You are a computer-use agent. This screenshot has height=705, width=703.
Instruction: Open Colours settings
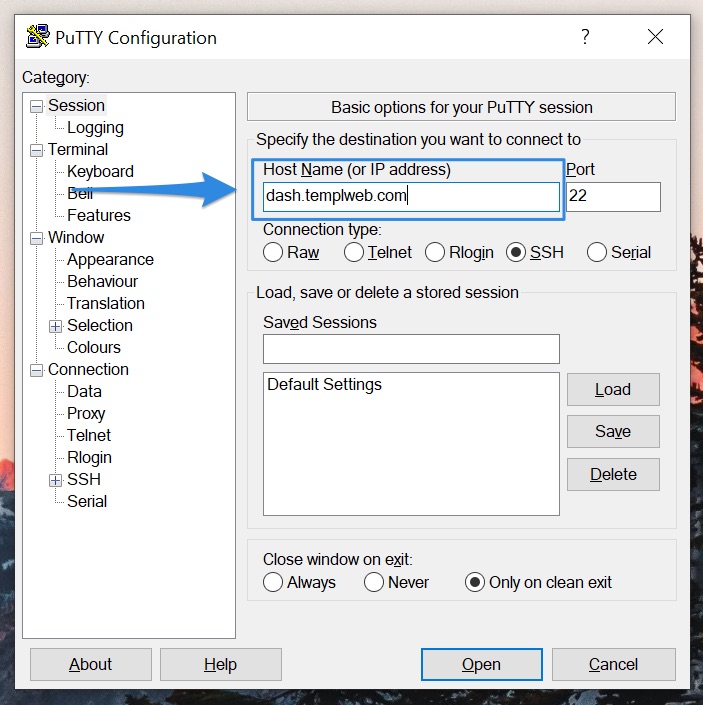(x=94, y=348)
